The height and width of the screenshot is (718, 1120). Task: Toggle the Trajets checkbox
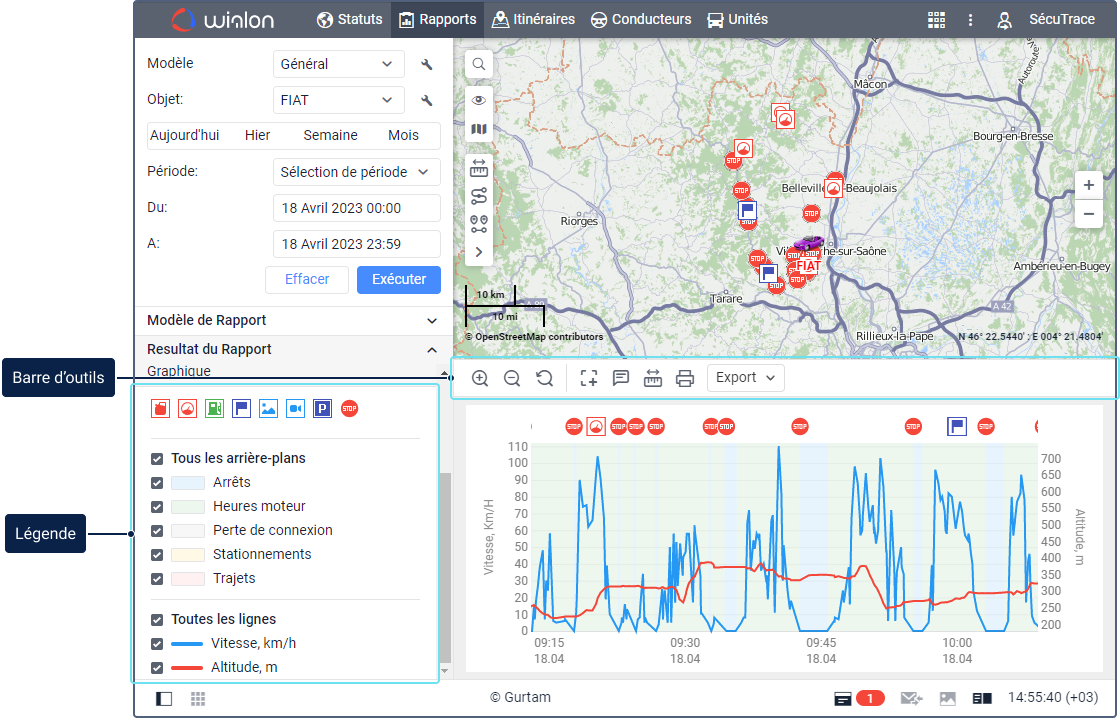coord(157,579)
